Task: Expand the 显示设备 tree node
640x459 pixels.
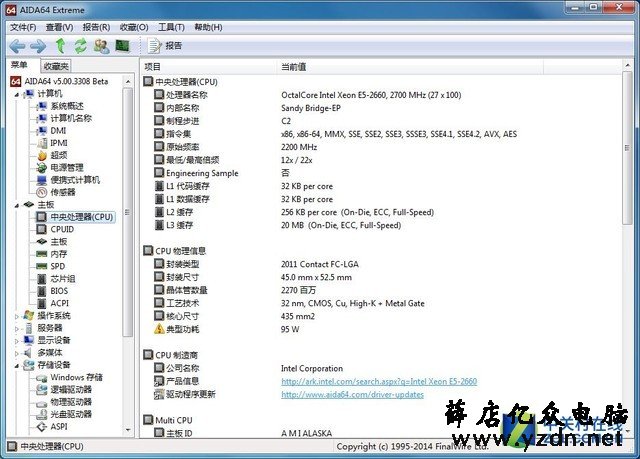Action: pyautogui.click(x=17, y=341)
